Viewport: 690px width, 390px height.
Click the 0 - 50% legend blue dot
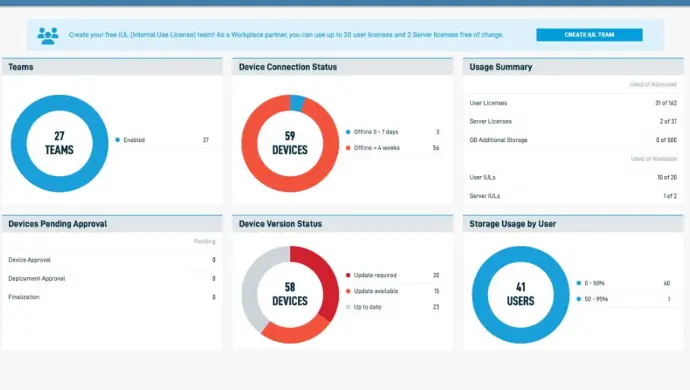pos(579,283)
